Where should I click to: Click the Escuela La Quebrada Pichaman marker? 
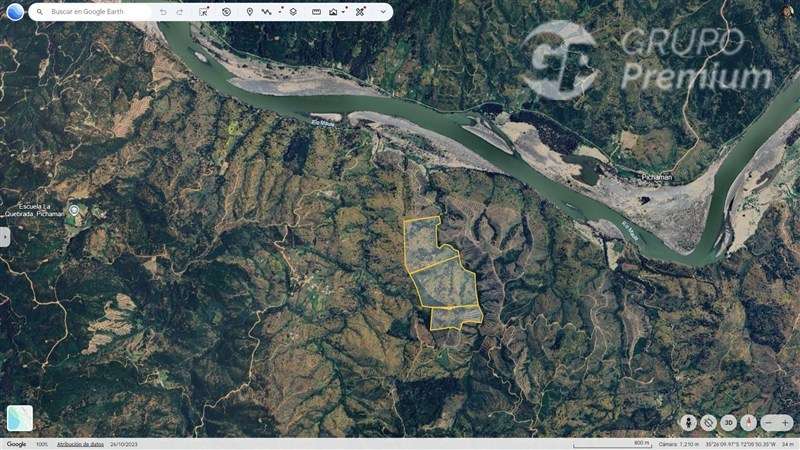[74, 210]
